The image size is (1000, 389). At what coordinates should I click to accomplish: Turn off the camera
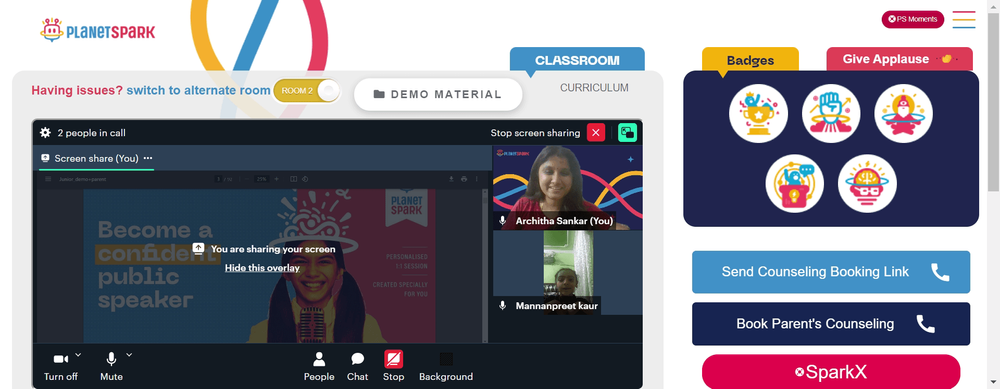tap(61, 367)
